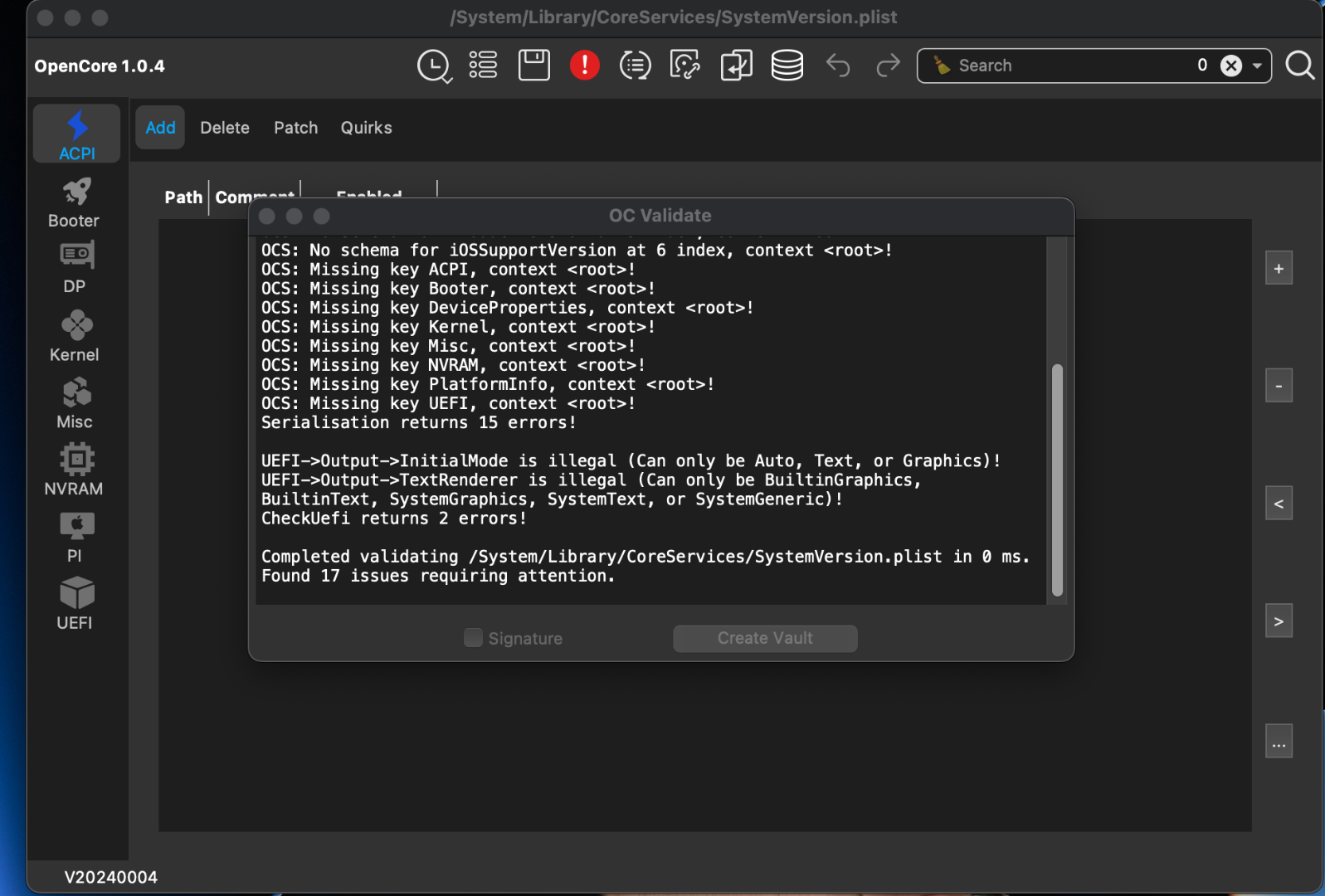
Task: Click the SystemVersion.plist window title
Action: (x=674, y=17)
